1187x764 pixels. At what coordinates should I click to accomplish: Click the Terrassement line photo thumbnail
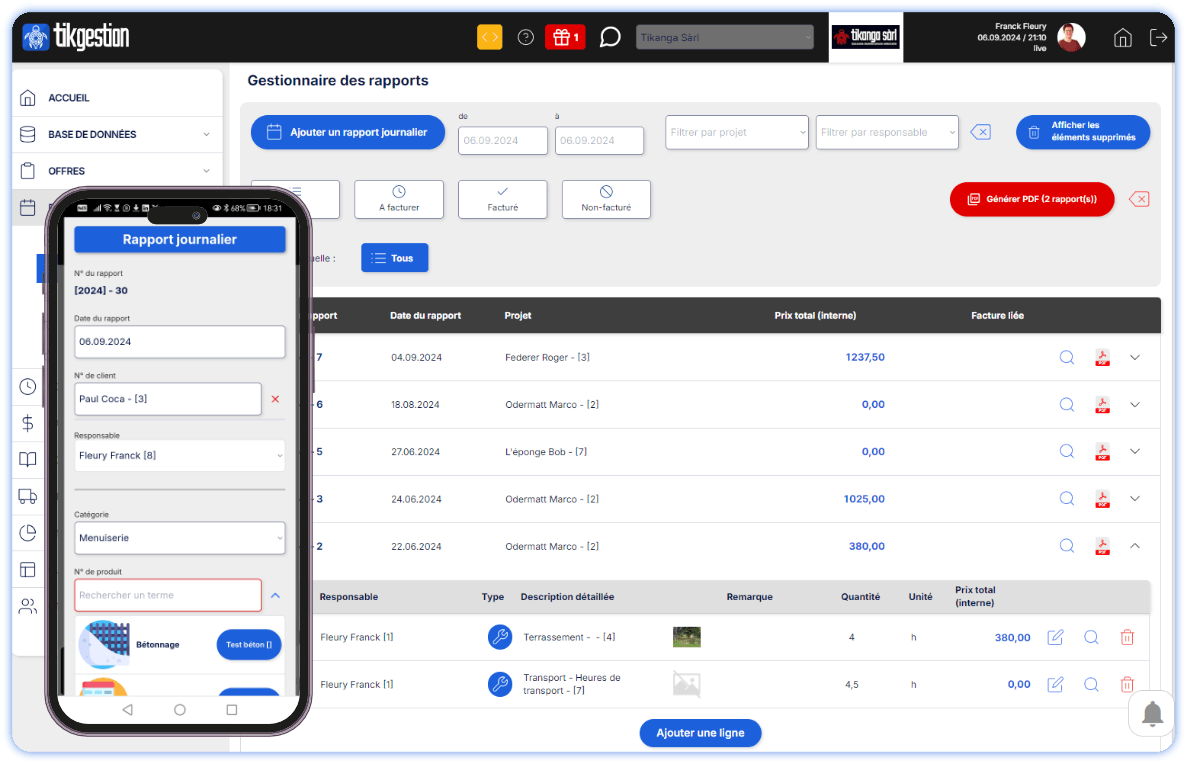687,637
